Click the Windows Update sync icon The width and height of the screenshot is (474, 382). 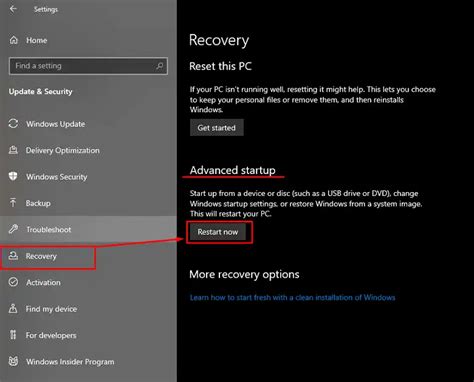[x=13, y=124]
